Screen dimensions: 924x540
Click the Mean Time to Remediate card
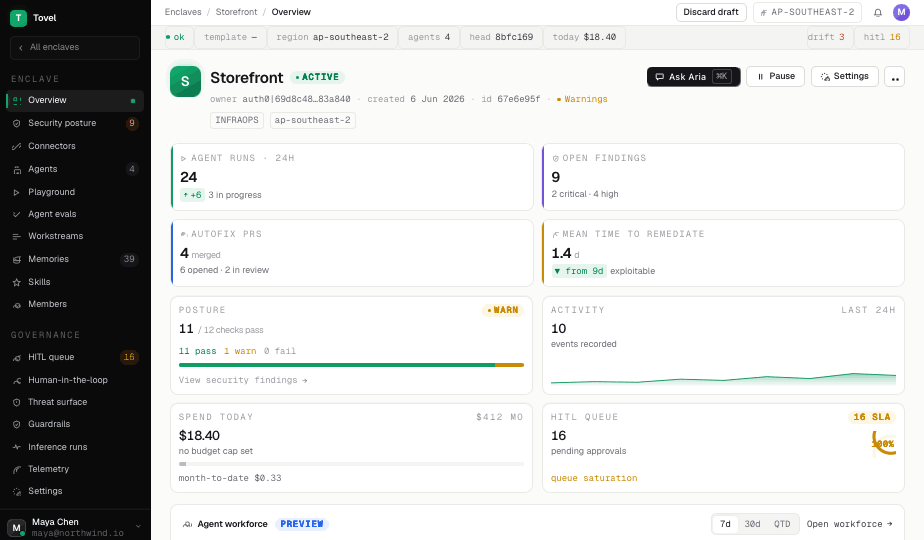723,253
